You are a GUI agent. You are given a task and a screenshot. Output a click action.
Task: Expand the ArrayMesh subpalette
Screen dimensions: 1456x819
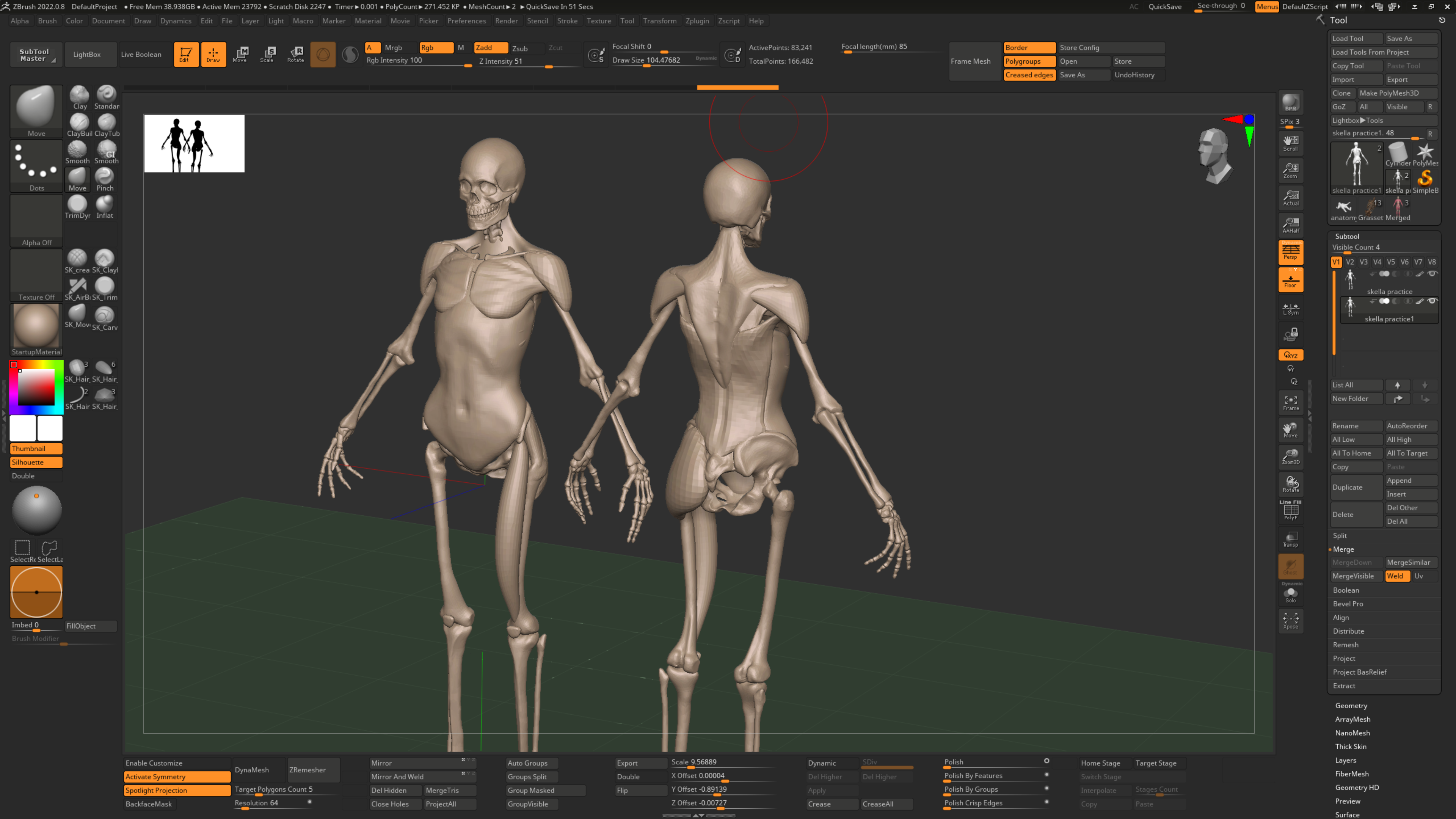click(x=1352, y=720)
